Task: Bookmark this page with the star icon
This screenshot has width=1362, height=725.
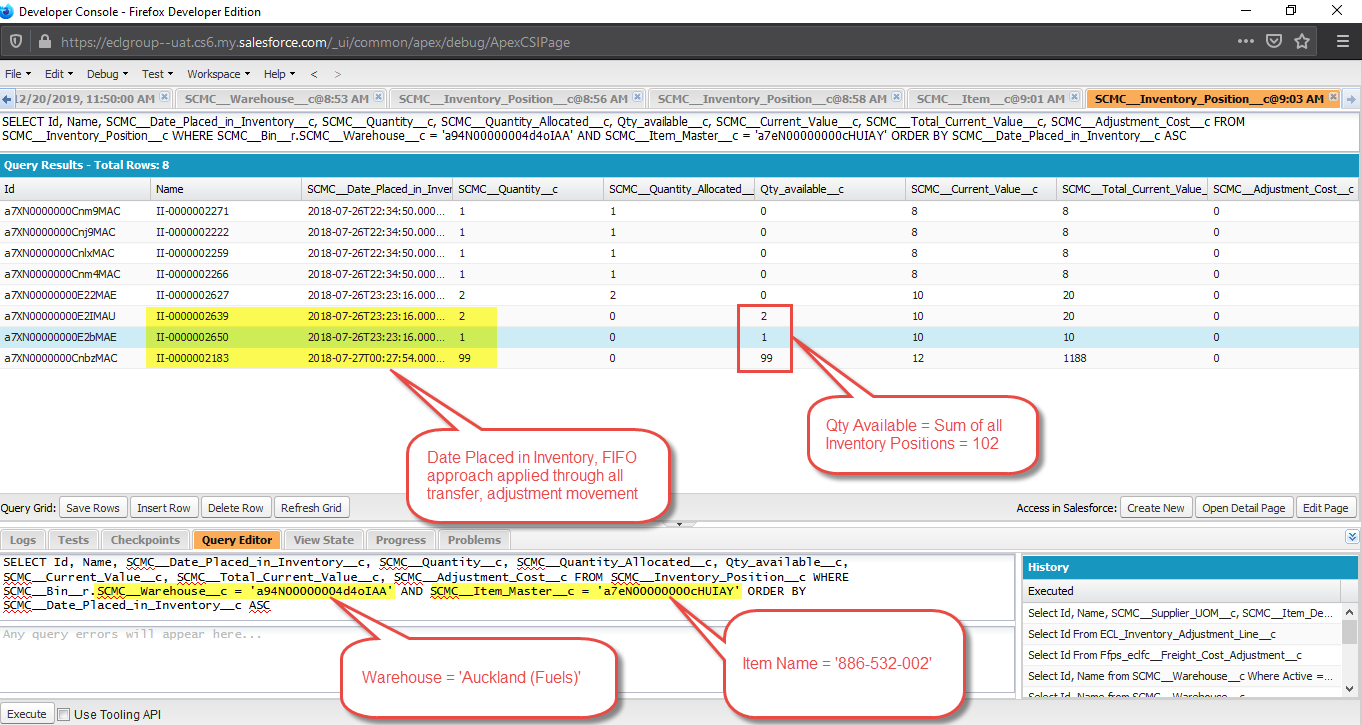Action: pos(1302,42)
